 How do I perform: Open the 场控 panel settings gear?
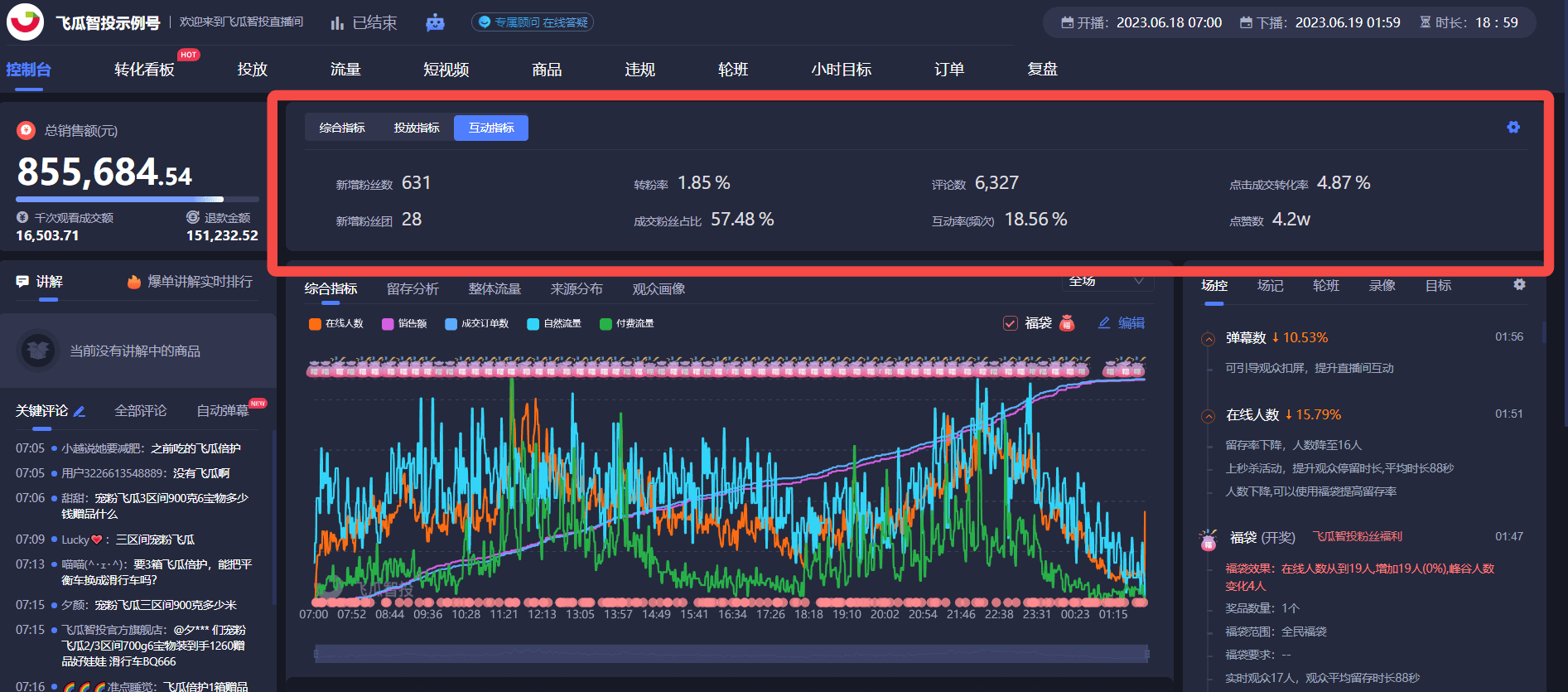(1519, 284)
